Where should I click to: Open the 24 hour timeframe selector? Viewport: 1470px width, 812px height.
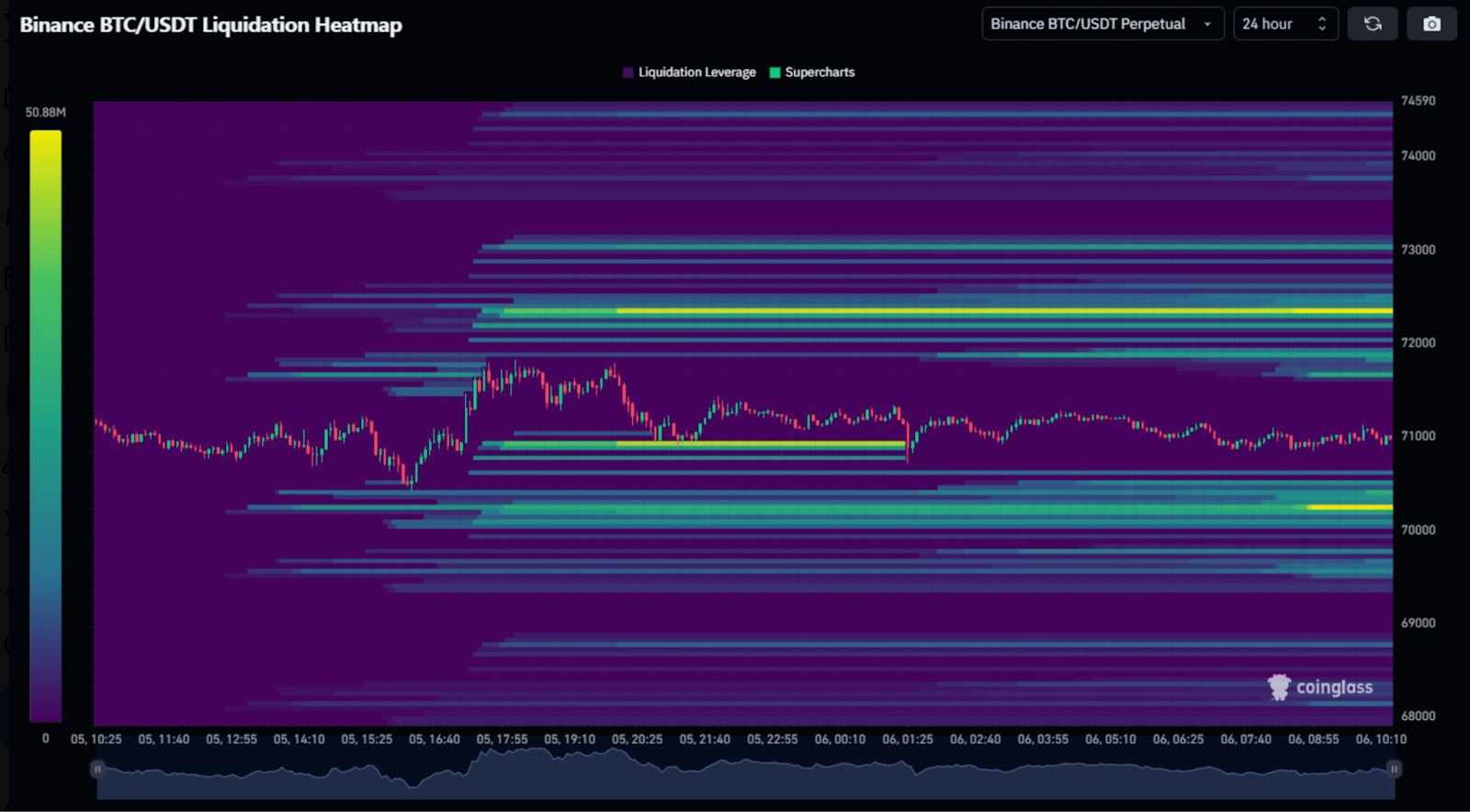coord(1285,24)
